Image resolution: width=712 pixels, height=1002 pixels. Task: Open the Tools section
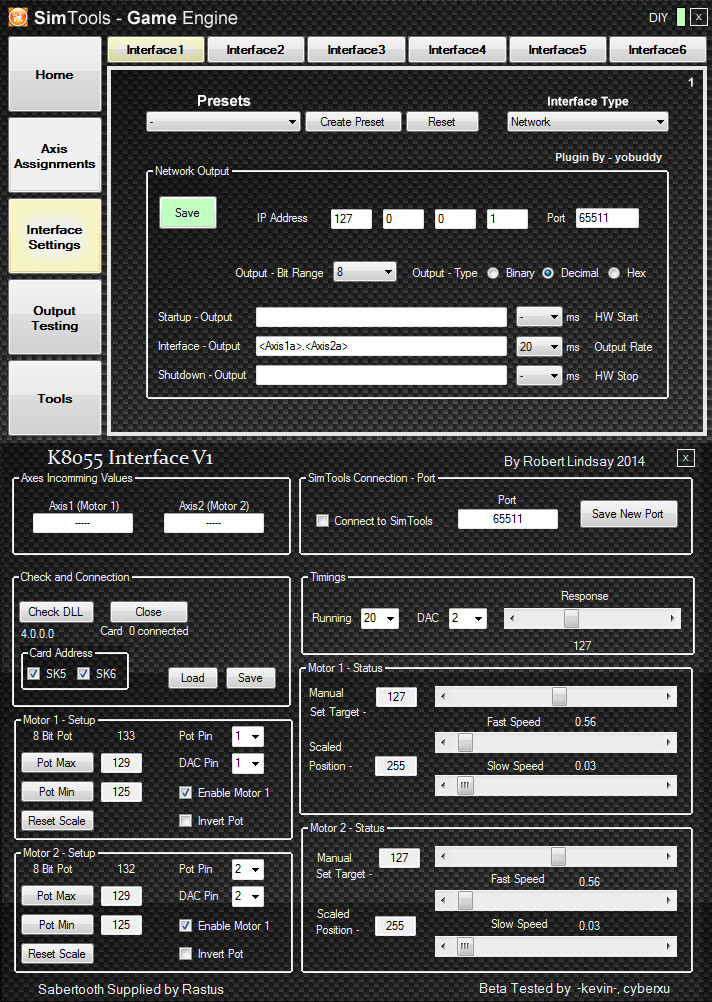tap(54, 398)
